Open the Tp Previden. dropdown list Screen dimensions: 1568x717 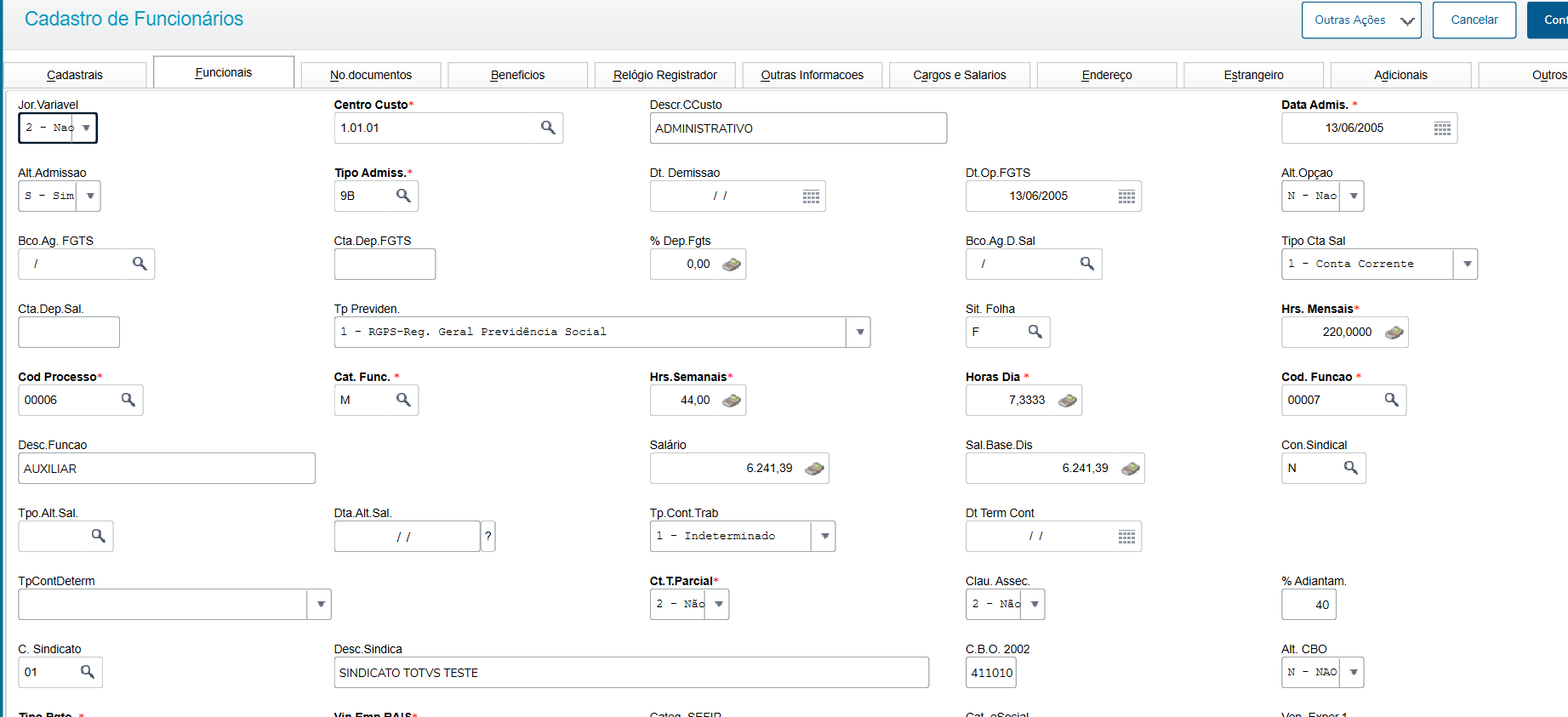point(859,332)
